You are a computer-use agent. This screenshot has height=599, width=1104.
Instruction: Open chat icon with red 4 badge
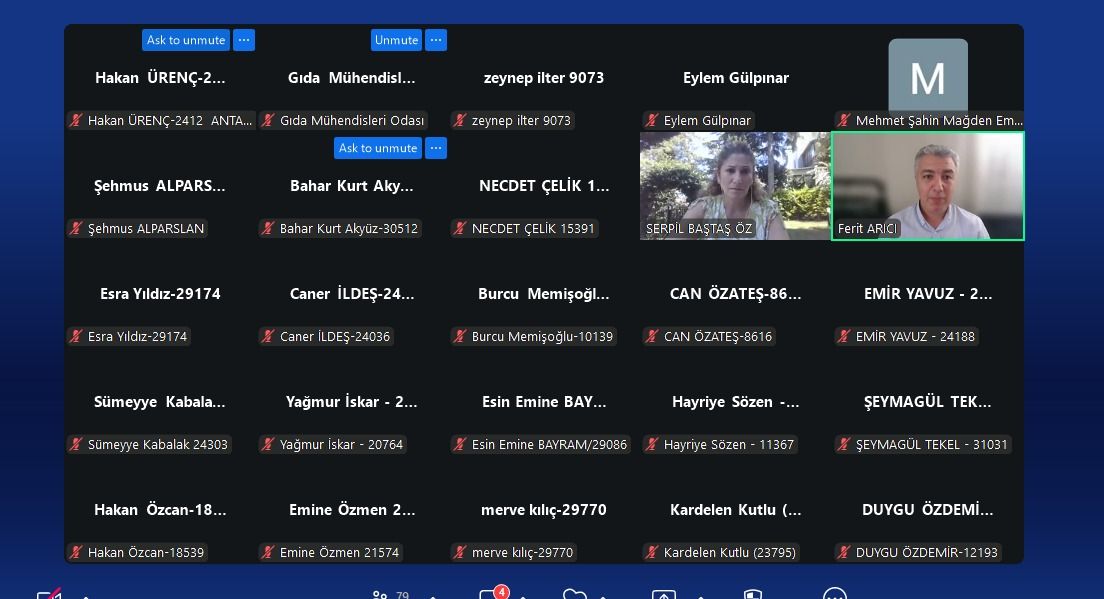tap(493, 593)
